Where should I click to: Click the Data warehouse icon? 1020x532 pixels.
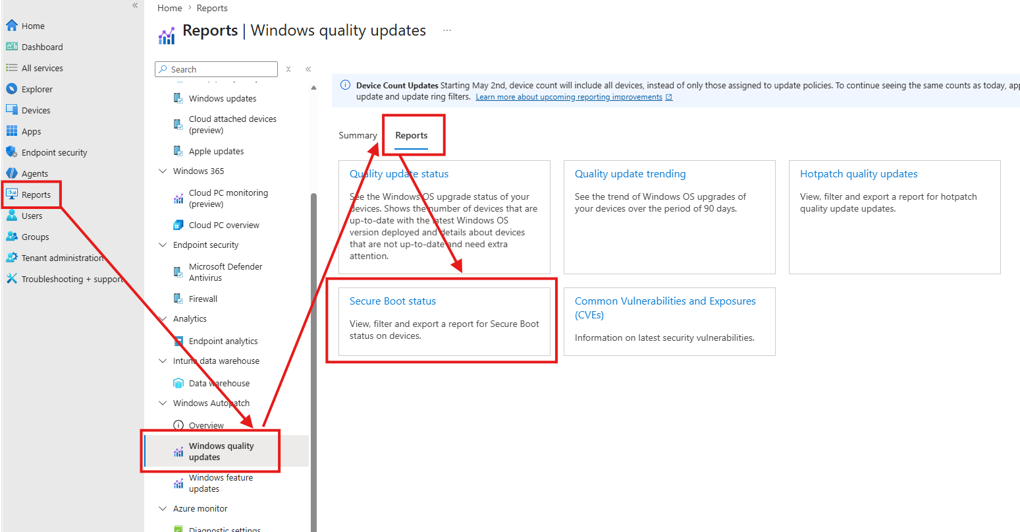178,383
